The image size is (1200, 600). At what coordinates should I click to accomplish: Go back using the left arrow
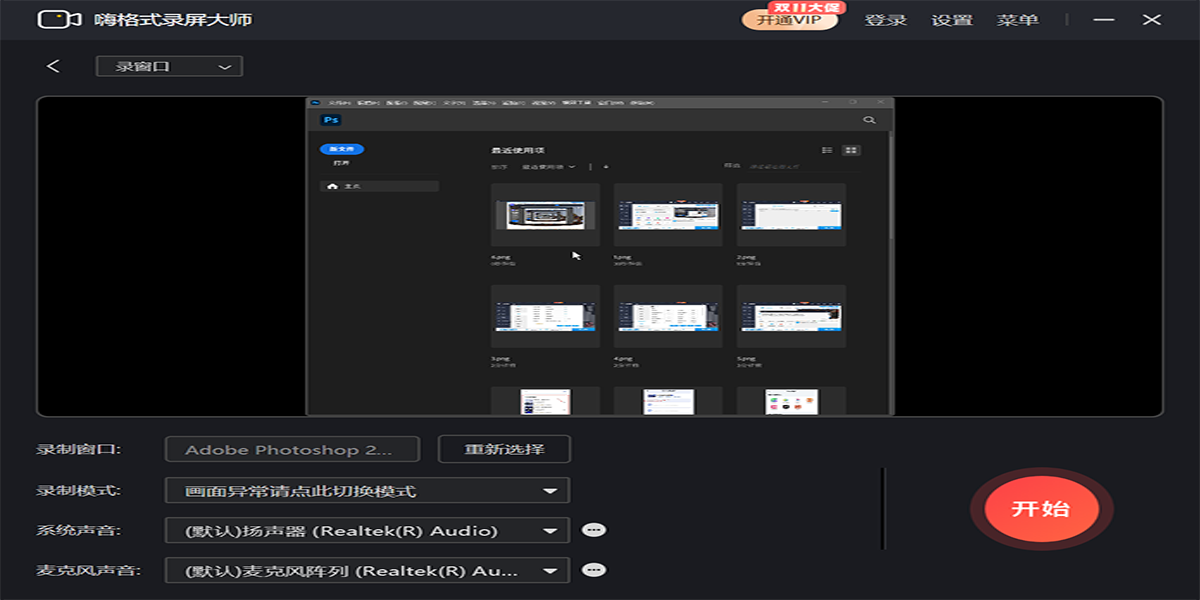coord(53,66)
